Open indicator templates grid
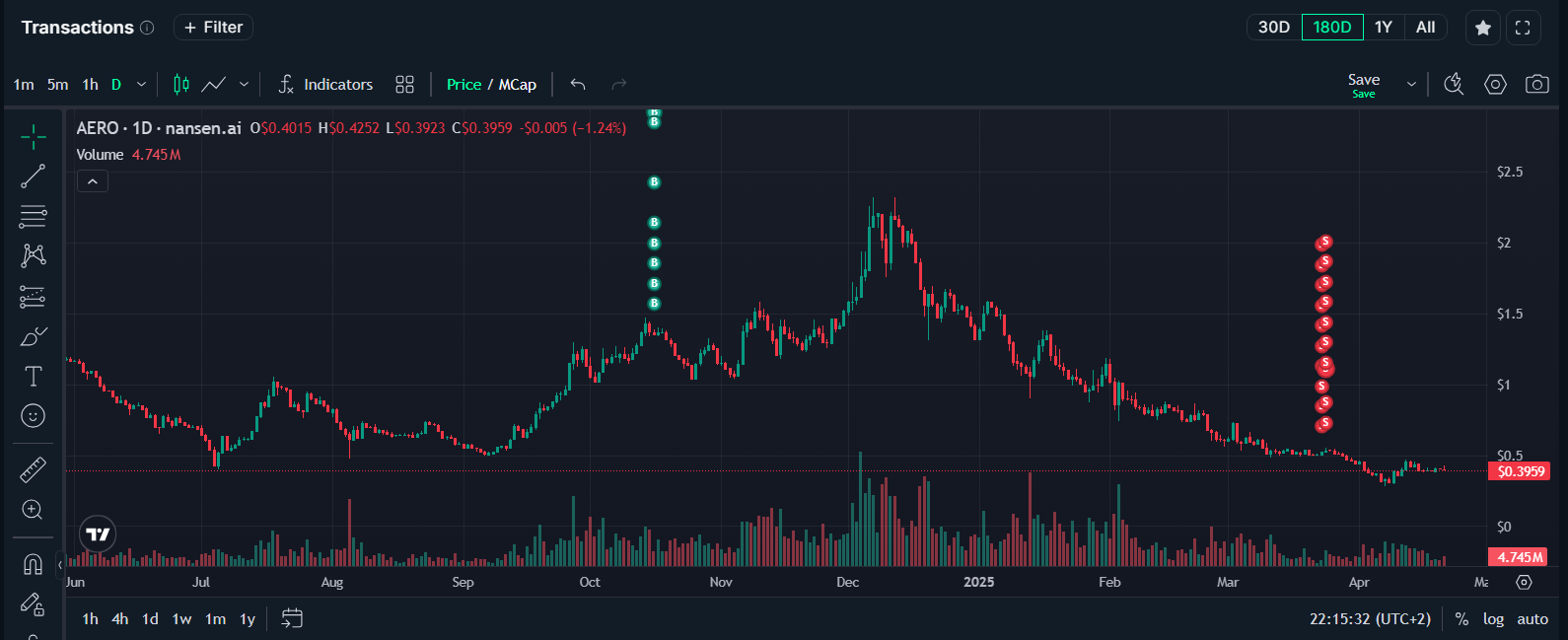Screen dimensions: 1568x640 tap(404, 85)
